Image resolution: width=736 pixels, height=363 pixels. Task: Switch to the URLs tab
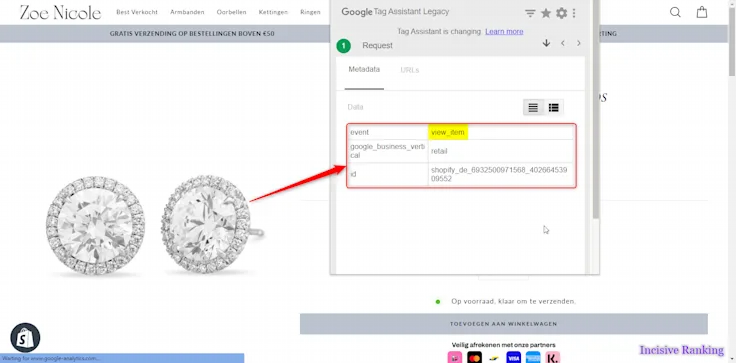pos(410,70)
